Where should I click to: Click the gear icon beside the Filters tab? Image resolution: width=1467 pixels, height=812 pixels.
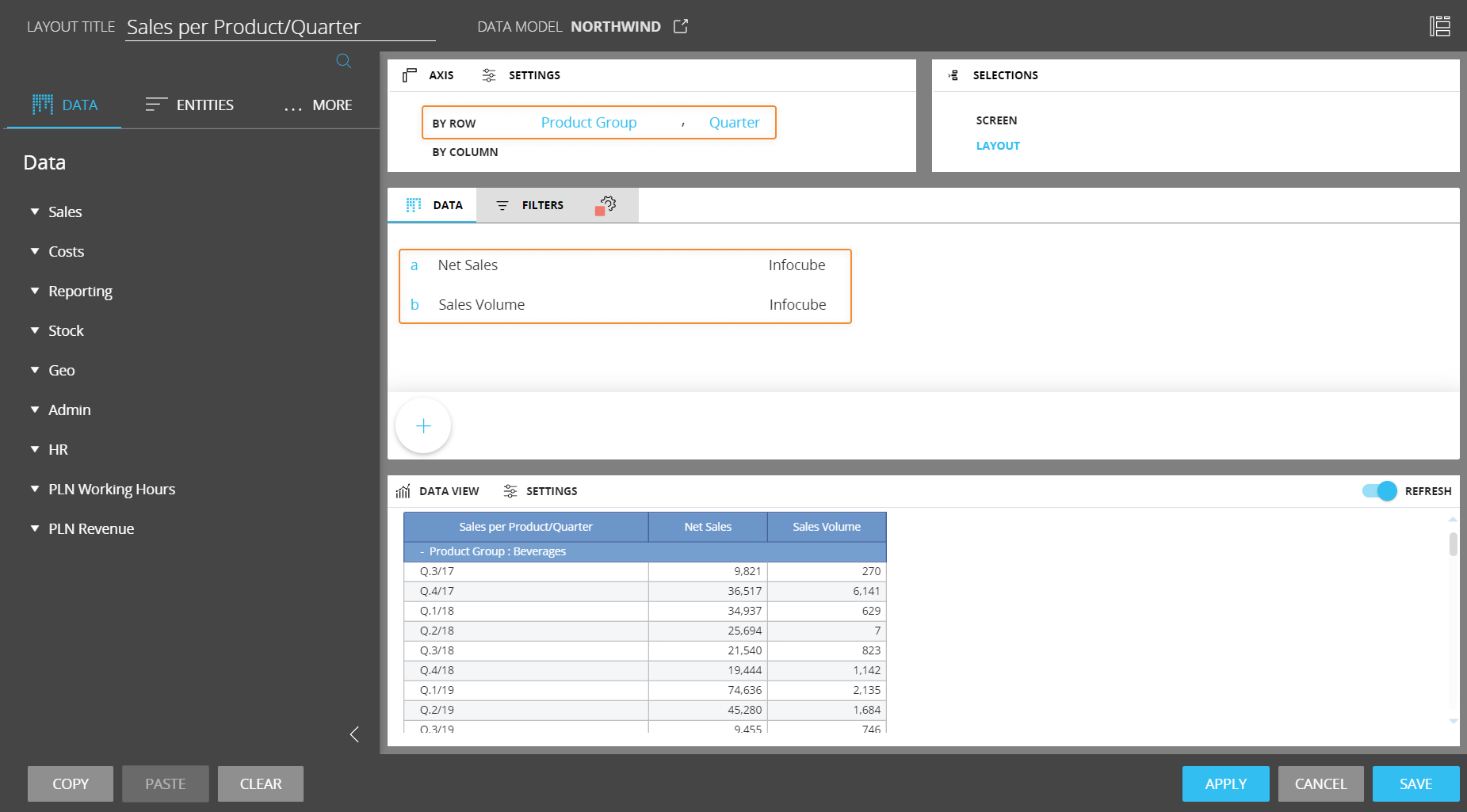pos(607,204)
